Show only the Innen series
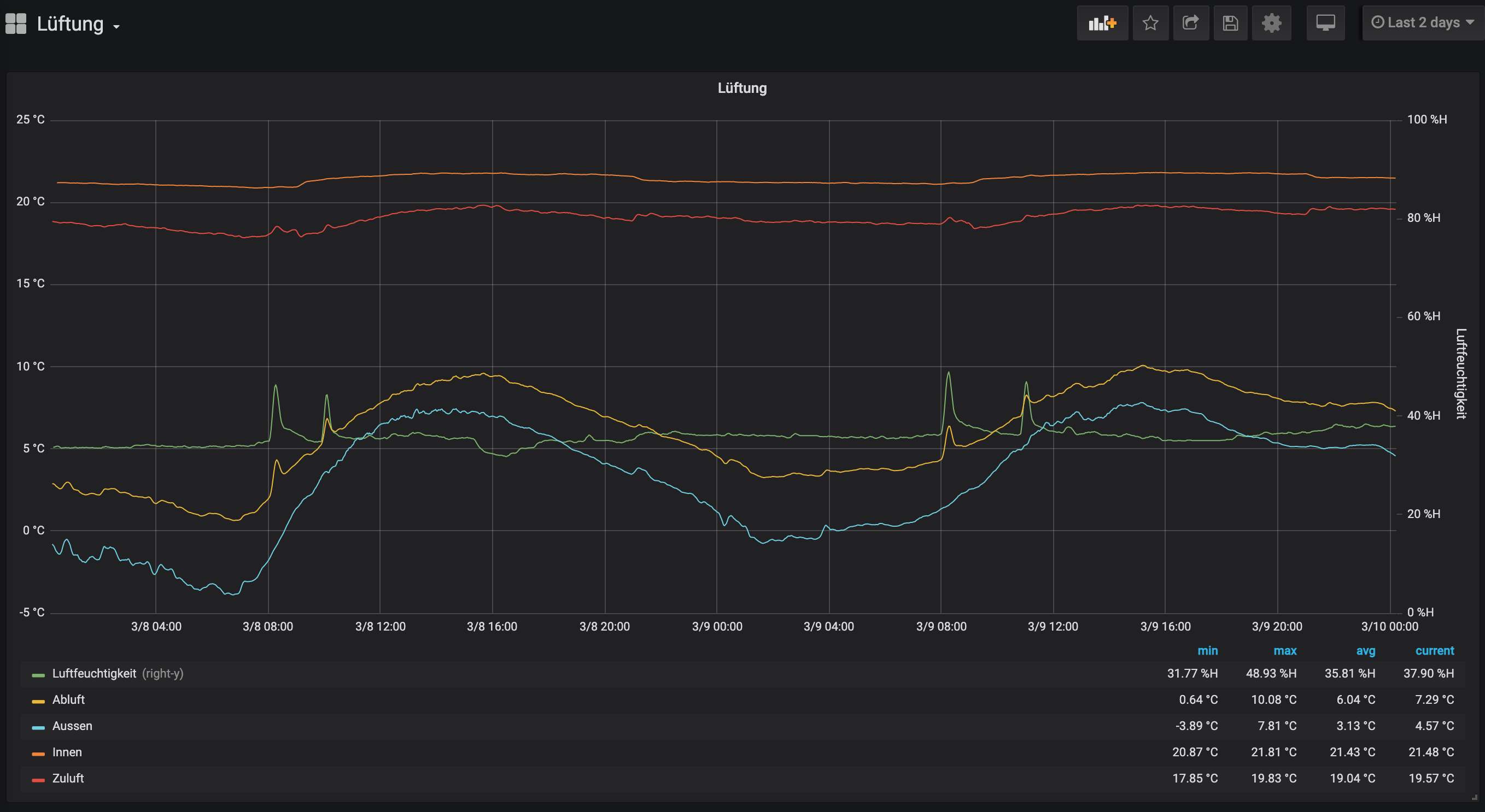The width and height of the screenshot is (1485, 812). pyautogui.click(x=67, y=752)
